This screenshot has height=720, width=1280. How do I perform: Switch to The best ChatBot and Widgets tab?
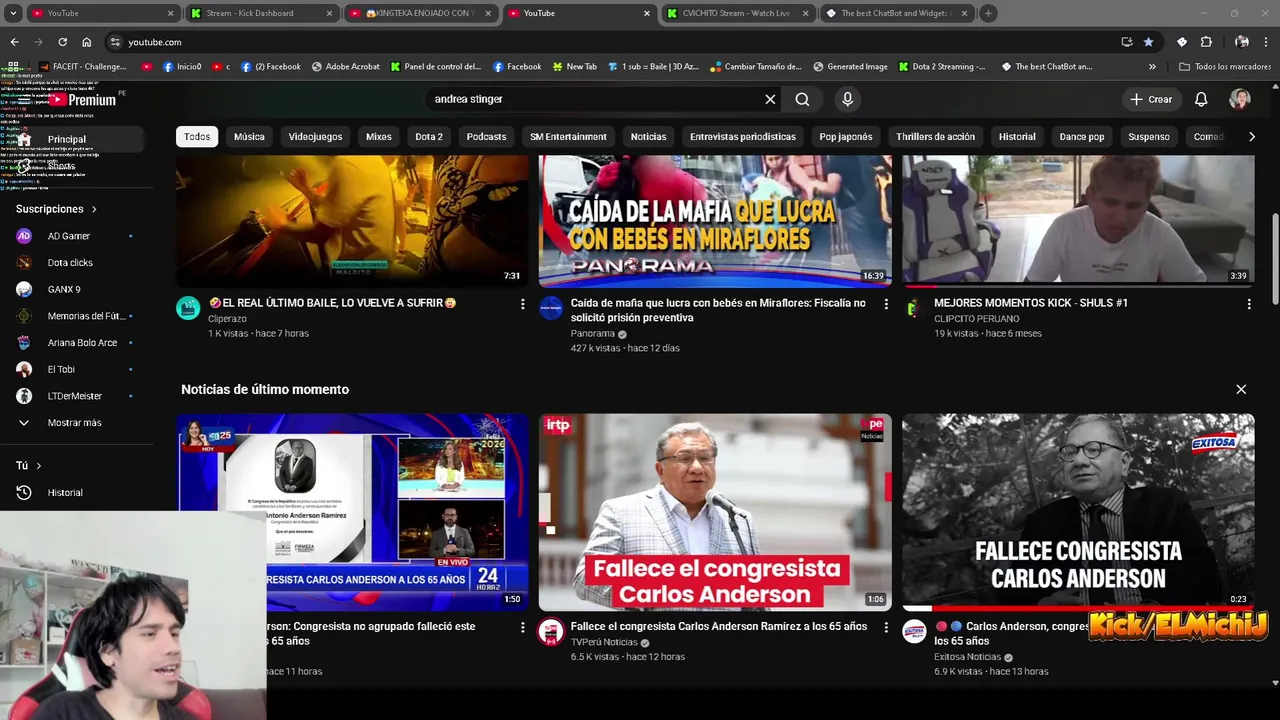(897, 13)
